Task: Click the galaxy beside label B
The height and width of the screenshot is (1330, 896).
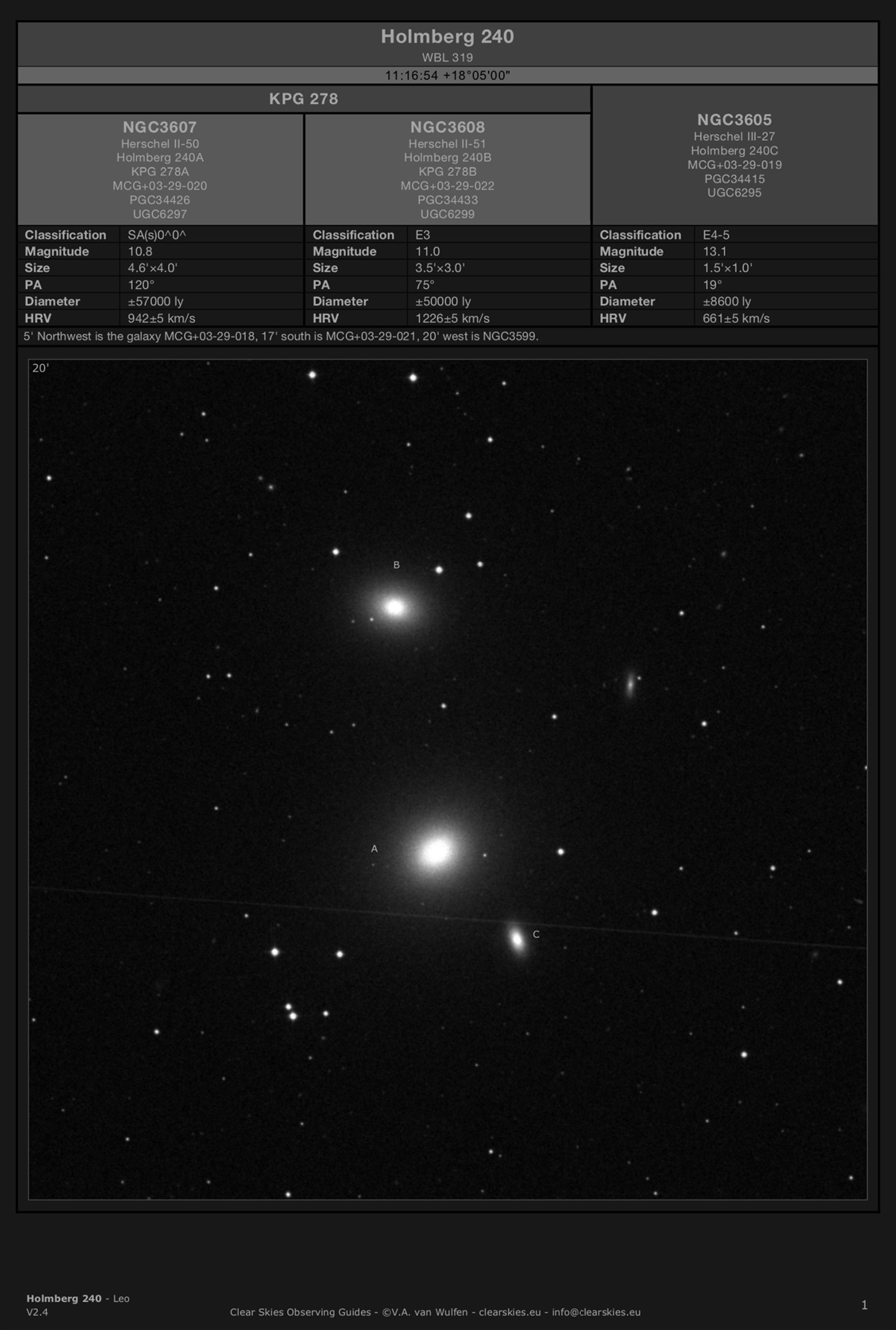Action: pos(395,607)
